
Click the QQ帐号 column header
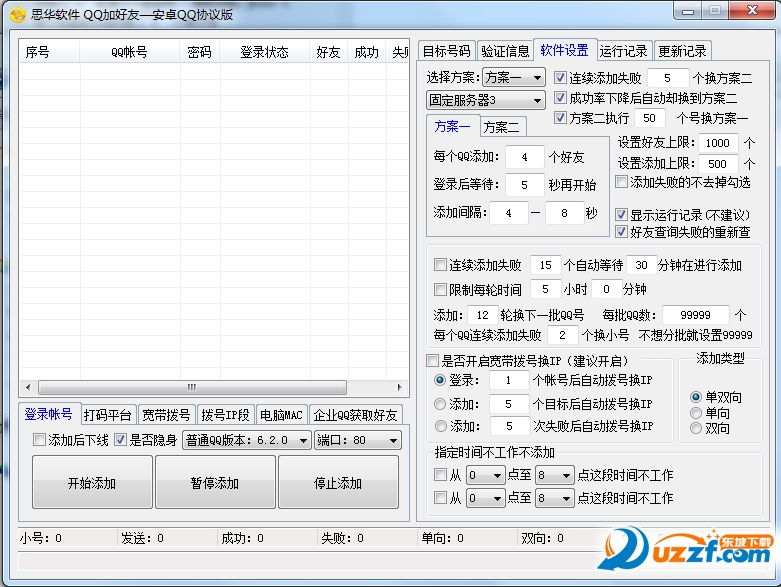(x=130, y=52)
